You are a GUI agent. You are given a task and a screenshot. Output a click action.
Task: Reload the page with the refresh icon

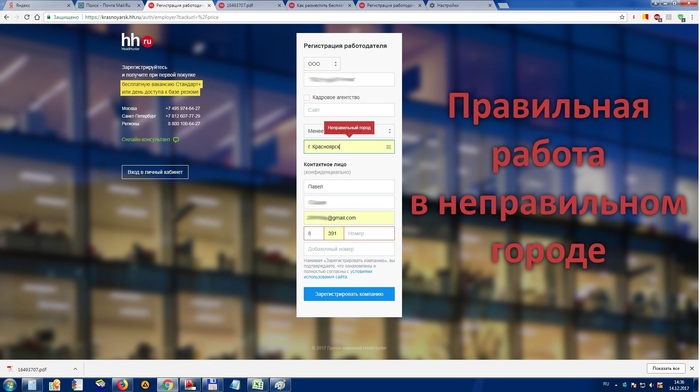click(x=27, y=17)
